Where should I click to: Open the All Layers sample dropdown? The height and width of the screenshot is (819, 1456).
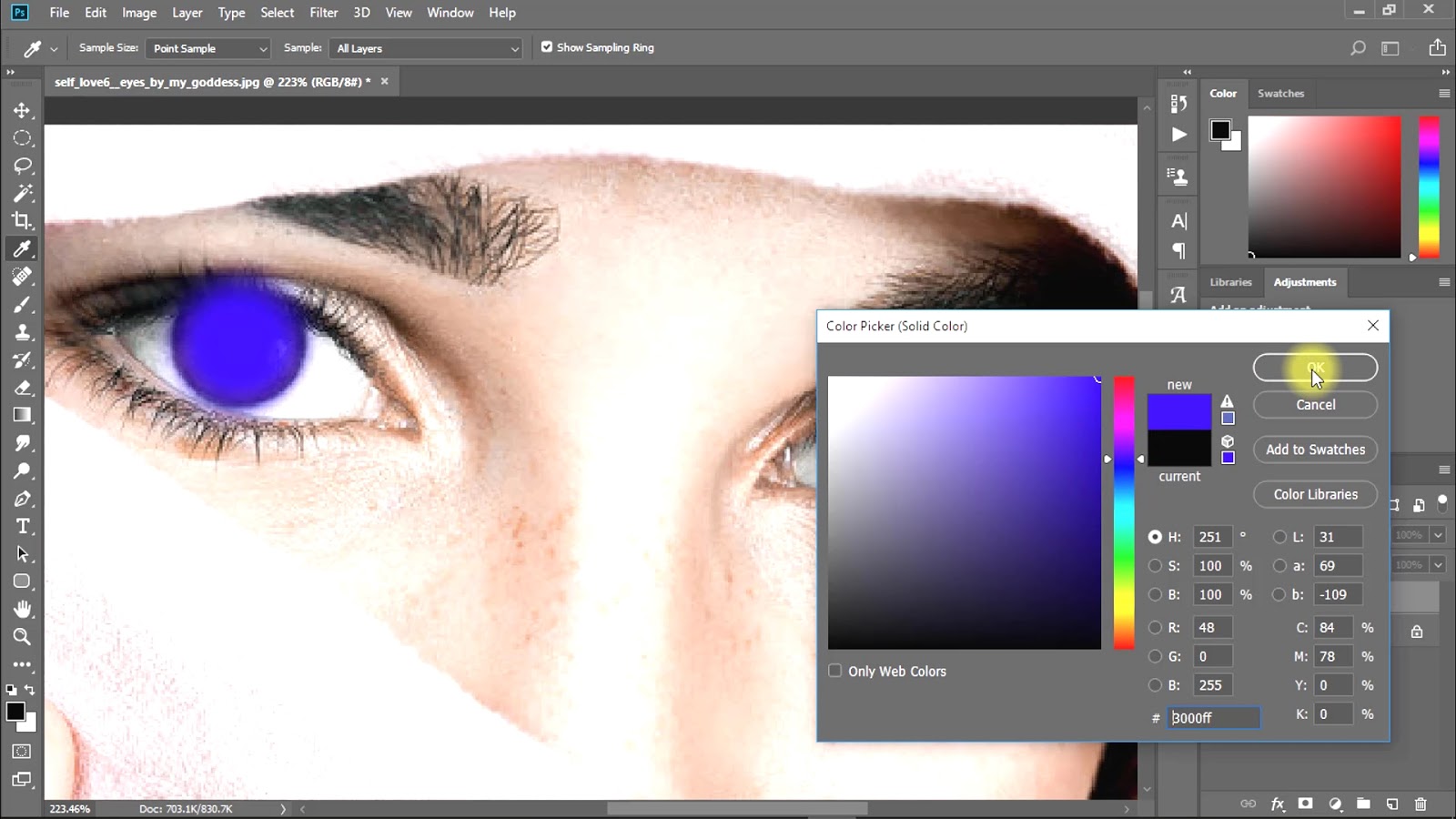(425, 47)
